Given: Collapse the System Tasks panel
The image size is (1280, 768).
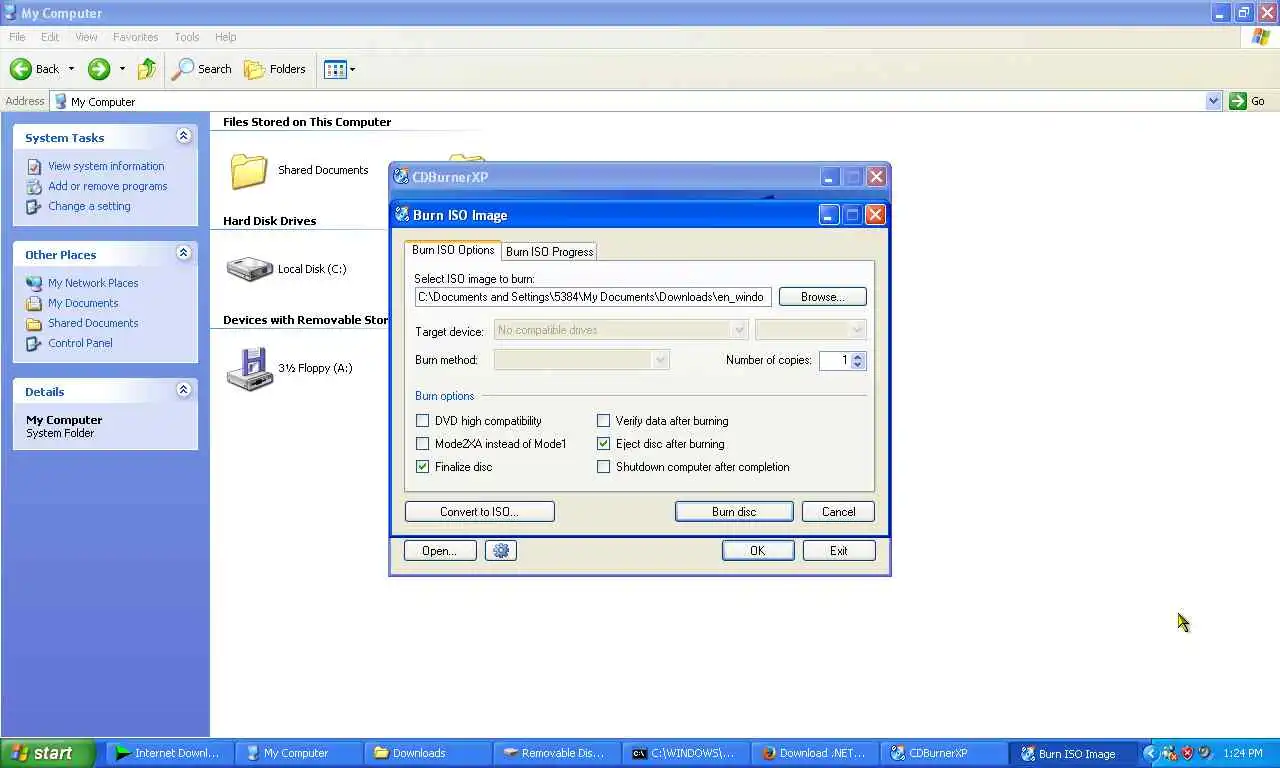Looking at the screenshot, I should coord(183,136).
